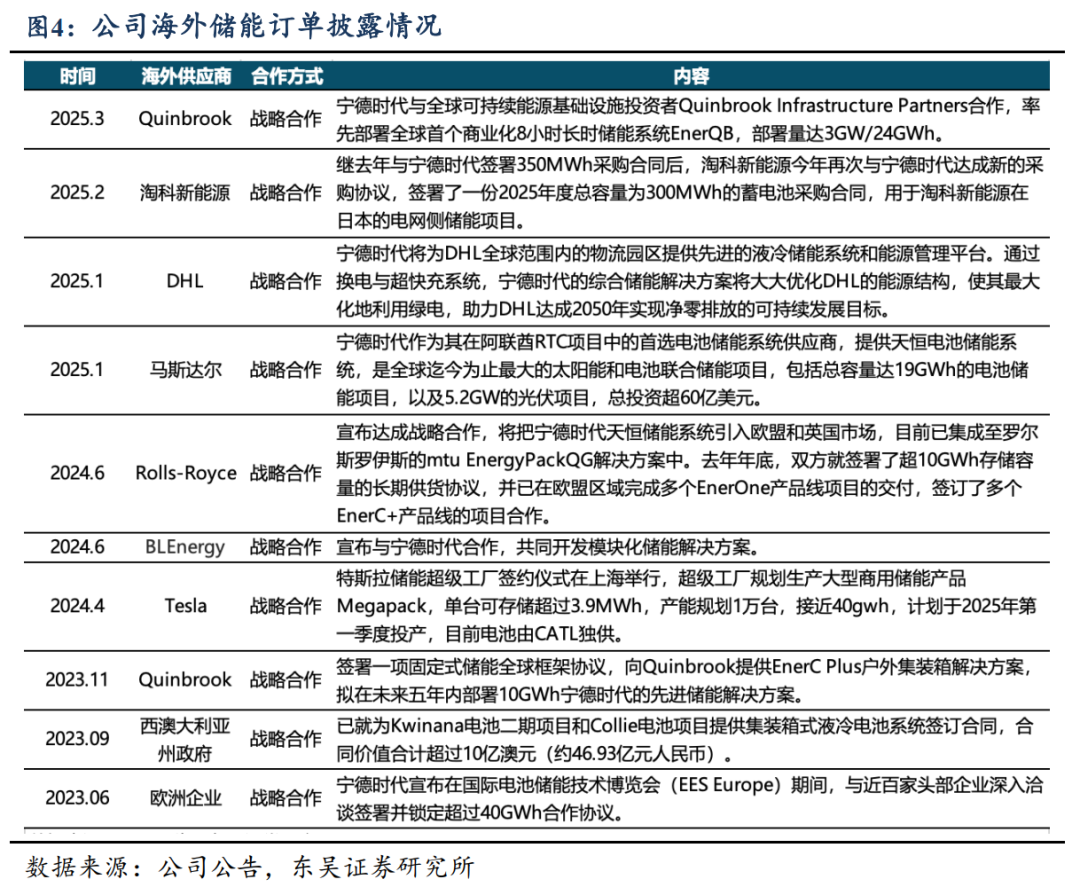Click supplier Quinbrook in the 2025.3 row
This screenshot has height=887, width=1080.
pos(185,118)
